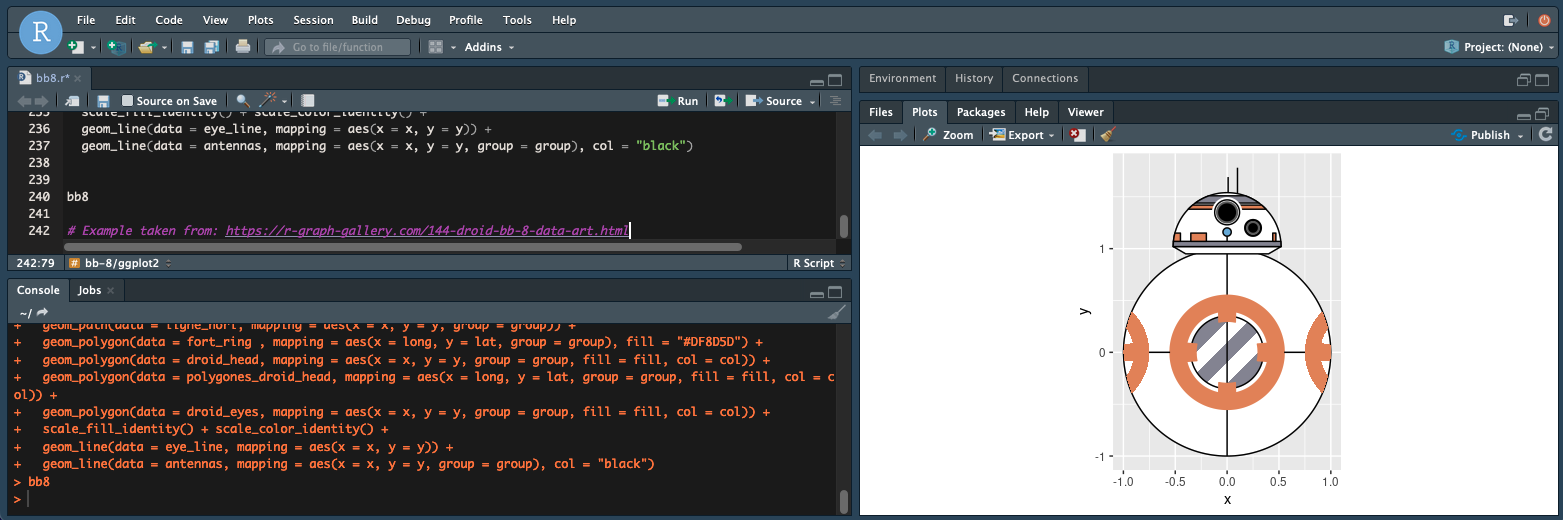
Task: Click the editor's save icon for bb8.r
Action: click(103, 101)
